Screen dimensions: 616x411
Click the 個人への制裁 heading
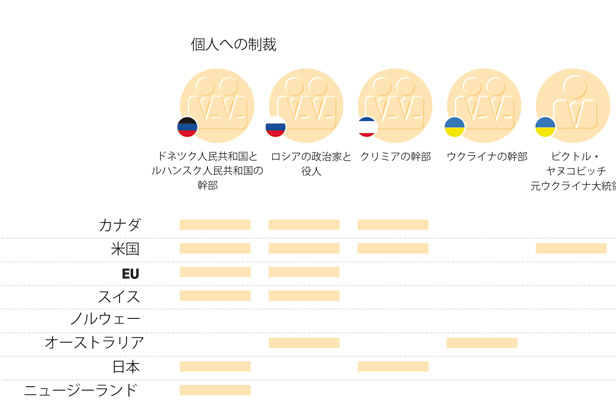click(x=233, y=44)
